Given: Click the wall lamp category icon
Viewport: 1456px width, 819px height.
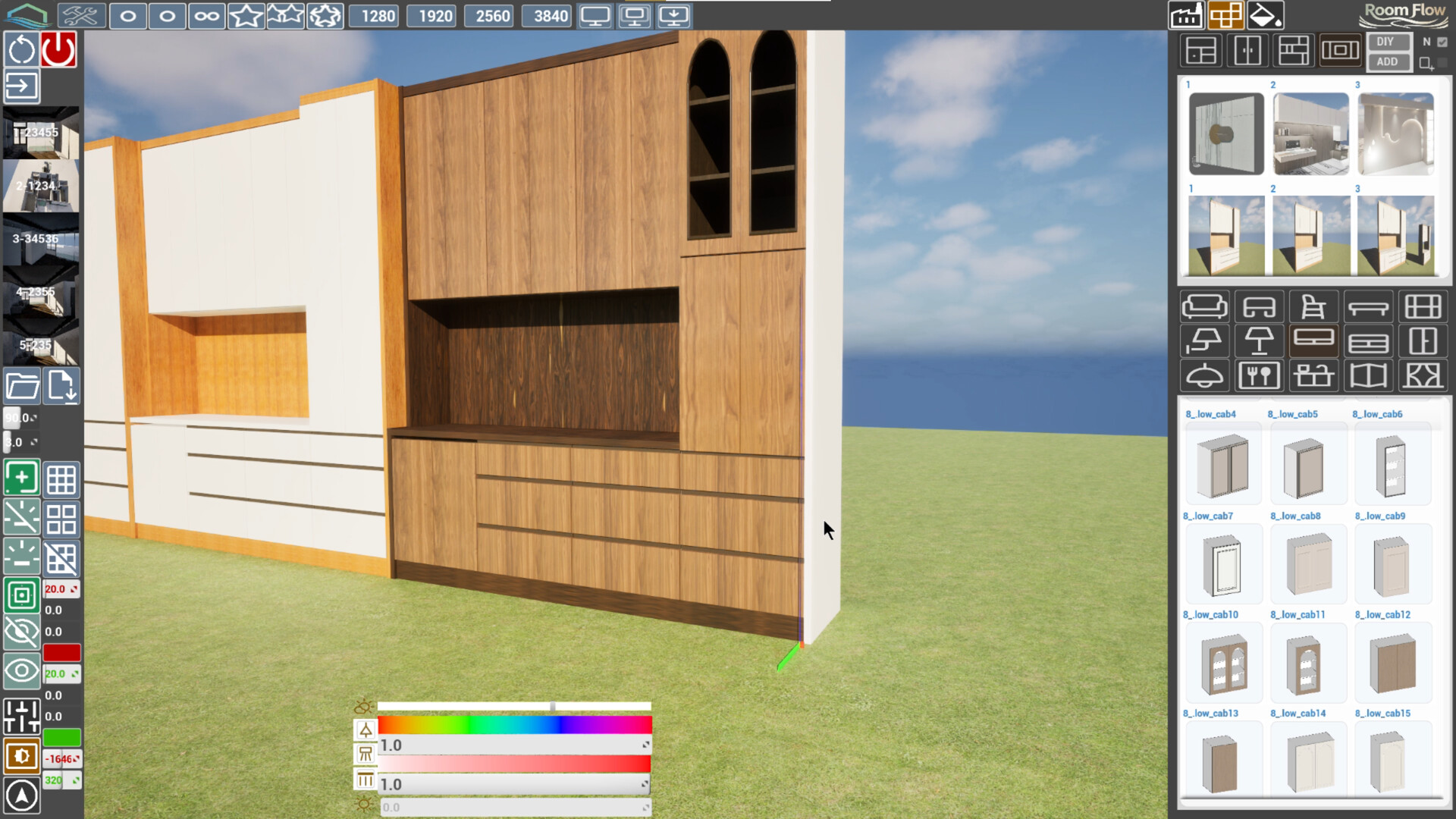Looking at the screenshot, I should tap(1204, 340).
